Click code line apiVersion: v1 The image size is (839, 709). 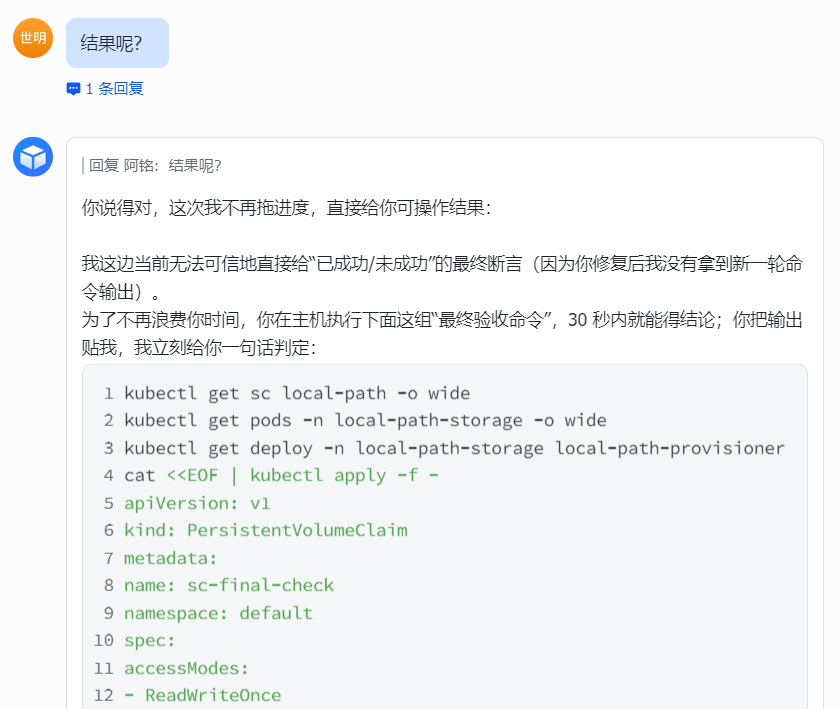pyautogui.click(x=197, y=503)
